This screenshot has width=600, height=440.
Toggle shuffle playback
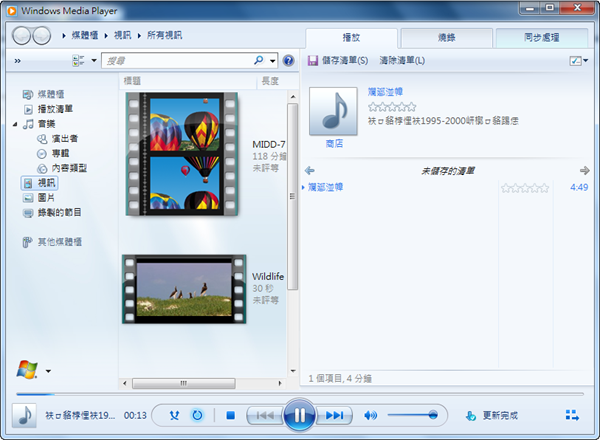point(174,415)
